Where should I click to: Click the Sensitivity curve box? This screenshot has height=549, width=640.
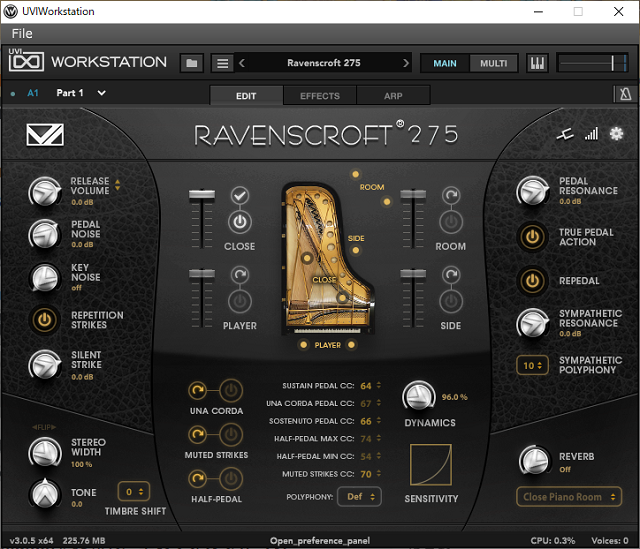[431, 465]
